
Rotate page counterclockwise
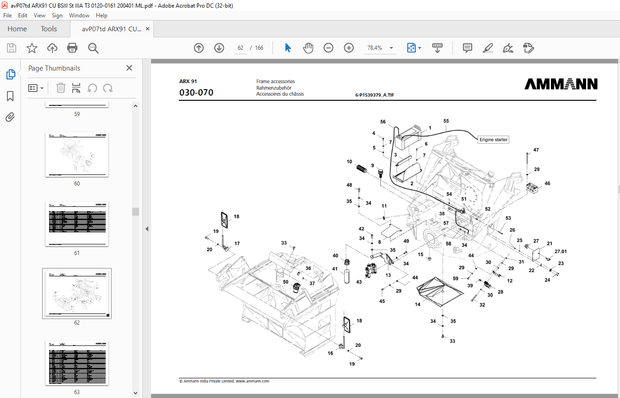coord(92,88)
